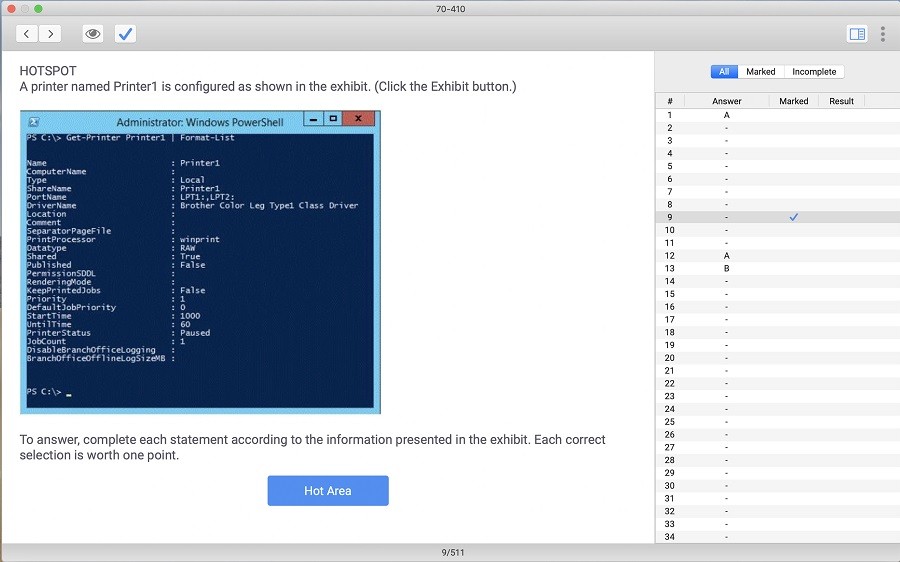Select question row 13
Image resolution: width=900 pixels, height=562 pixels.
click(777, 268)
